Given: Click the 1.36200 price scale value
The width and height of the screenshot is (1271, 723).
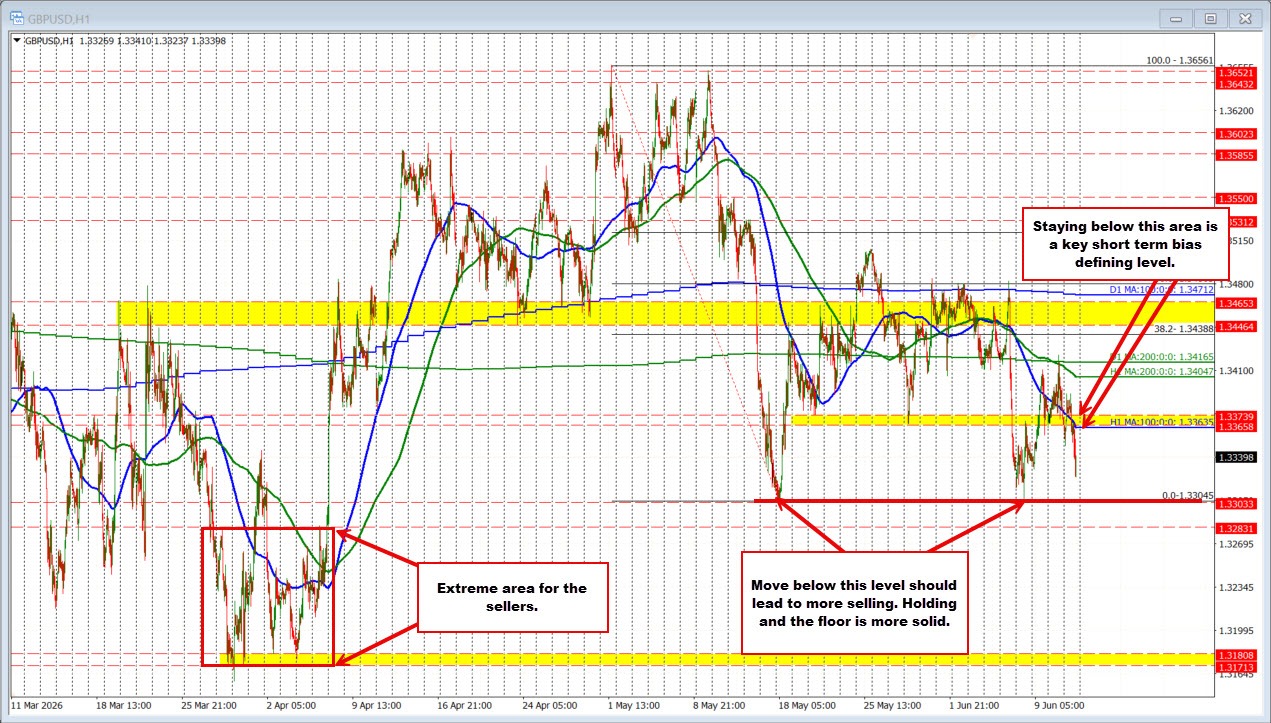Looking at the screenshot, I should tap(1237, 110).
